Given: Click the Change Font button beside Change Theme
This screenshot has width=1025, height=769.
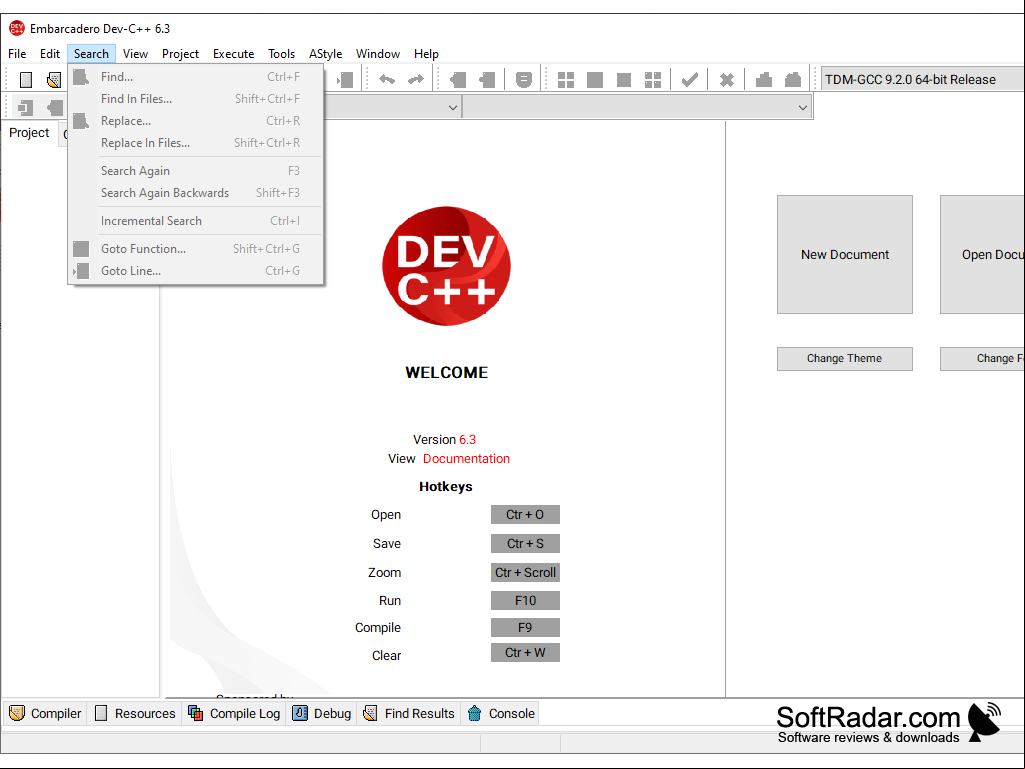Looking at the screenshot, I should pos(983,358).
